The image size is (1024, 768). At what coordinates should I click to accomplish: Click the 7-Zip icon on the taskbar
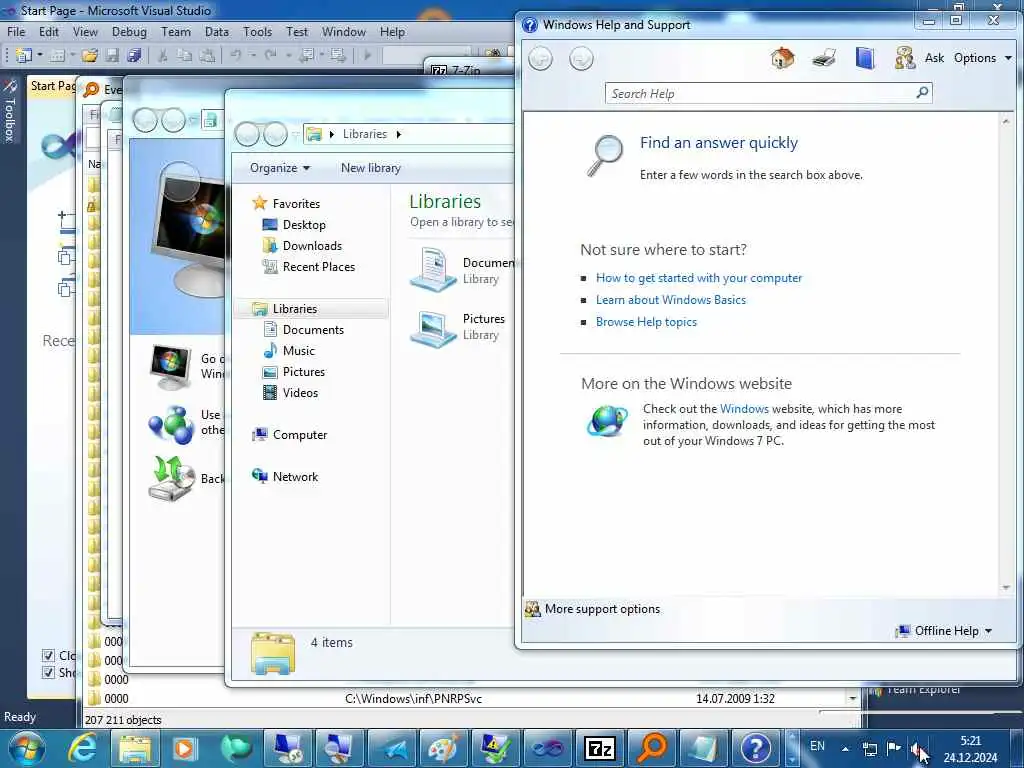click(x=600, y=748)
